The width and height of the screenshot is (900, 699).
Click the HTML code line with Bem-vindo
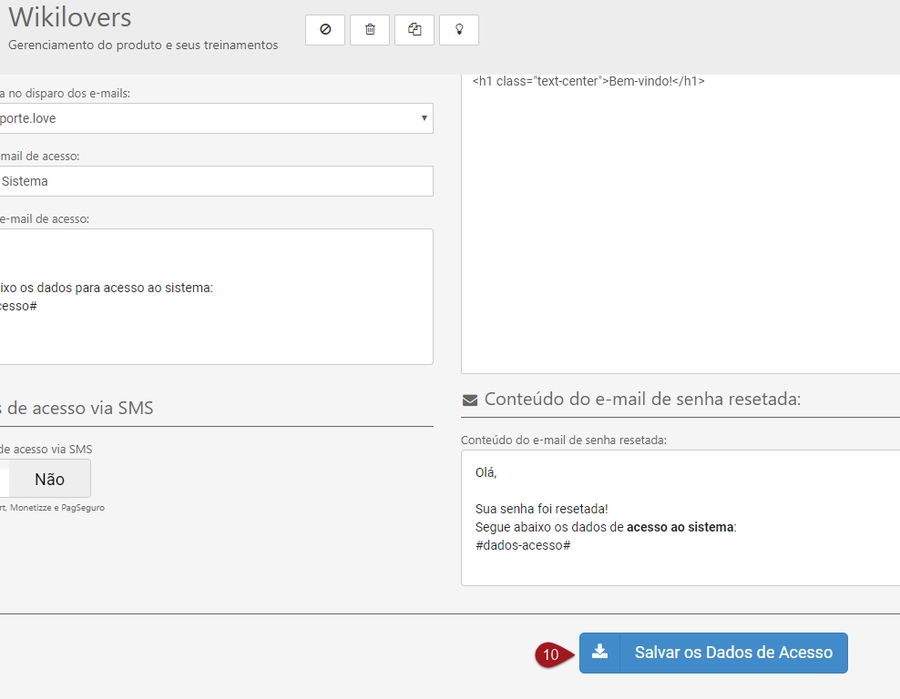tap(589, 81)
